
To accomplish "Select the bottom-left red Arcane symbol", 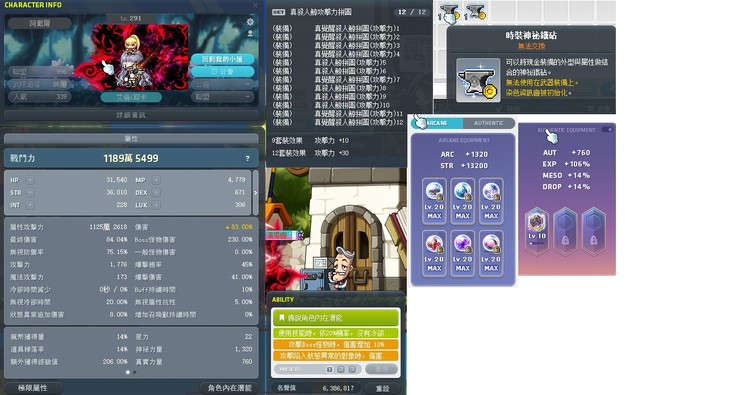I will 434,253.
